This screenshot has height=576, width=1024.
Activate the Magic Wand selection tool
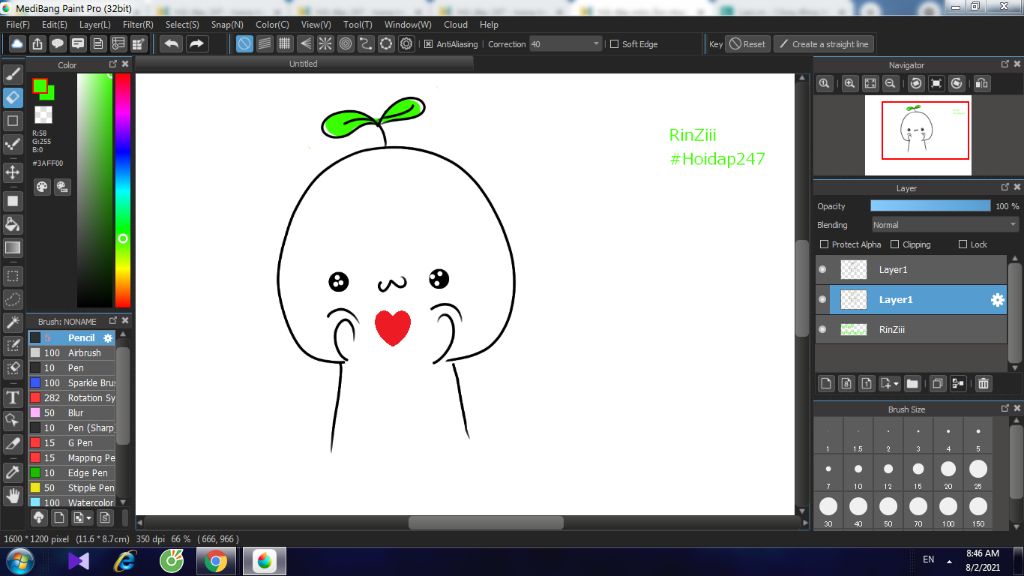(x=13, y=322)
